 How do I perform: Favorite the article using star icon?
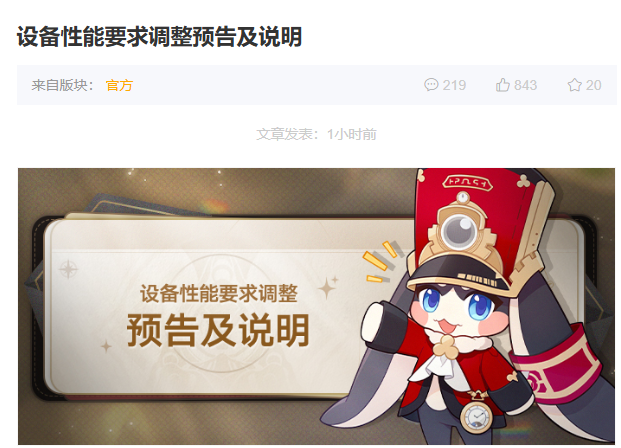[x=574, y=85]
